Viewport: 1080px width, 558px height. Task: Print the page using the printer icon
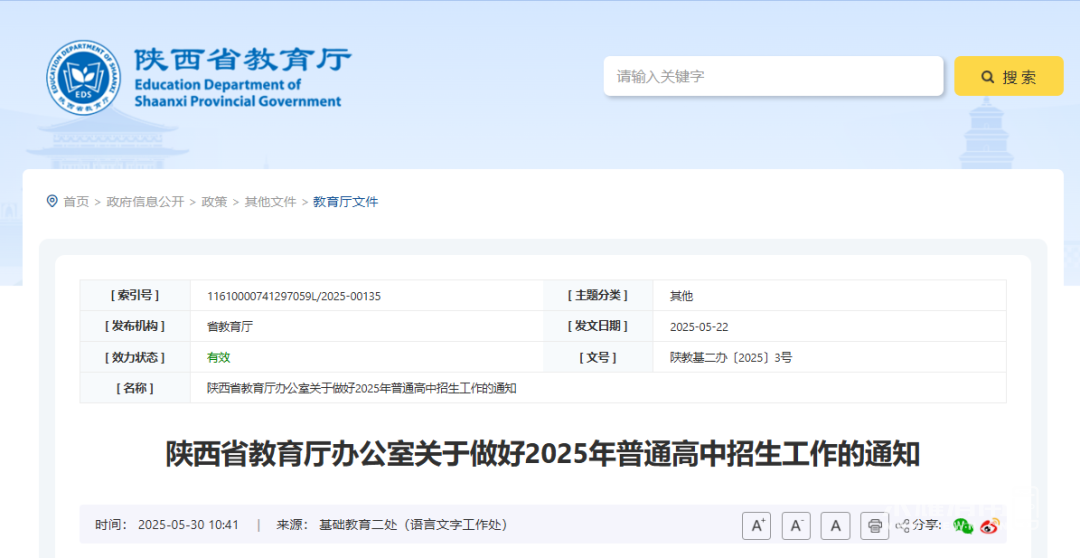pos(875,525)
